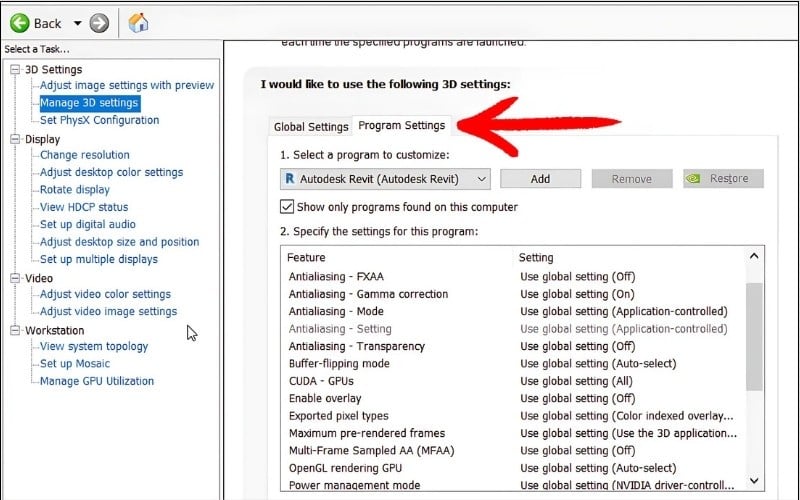Click the scroll up arrow in feature list
Image resolution: width=800 pixels, height=500 pixels.
tap(754, 256)
